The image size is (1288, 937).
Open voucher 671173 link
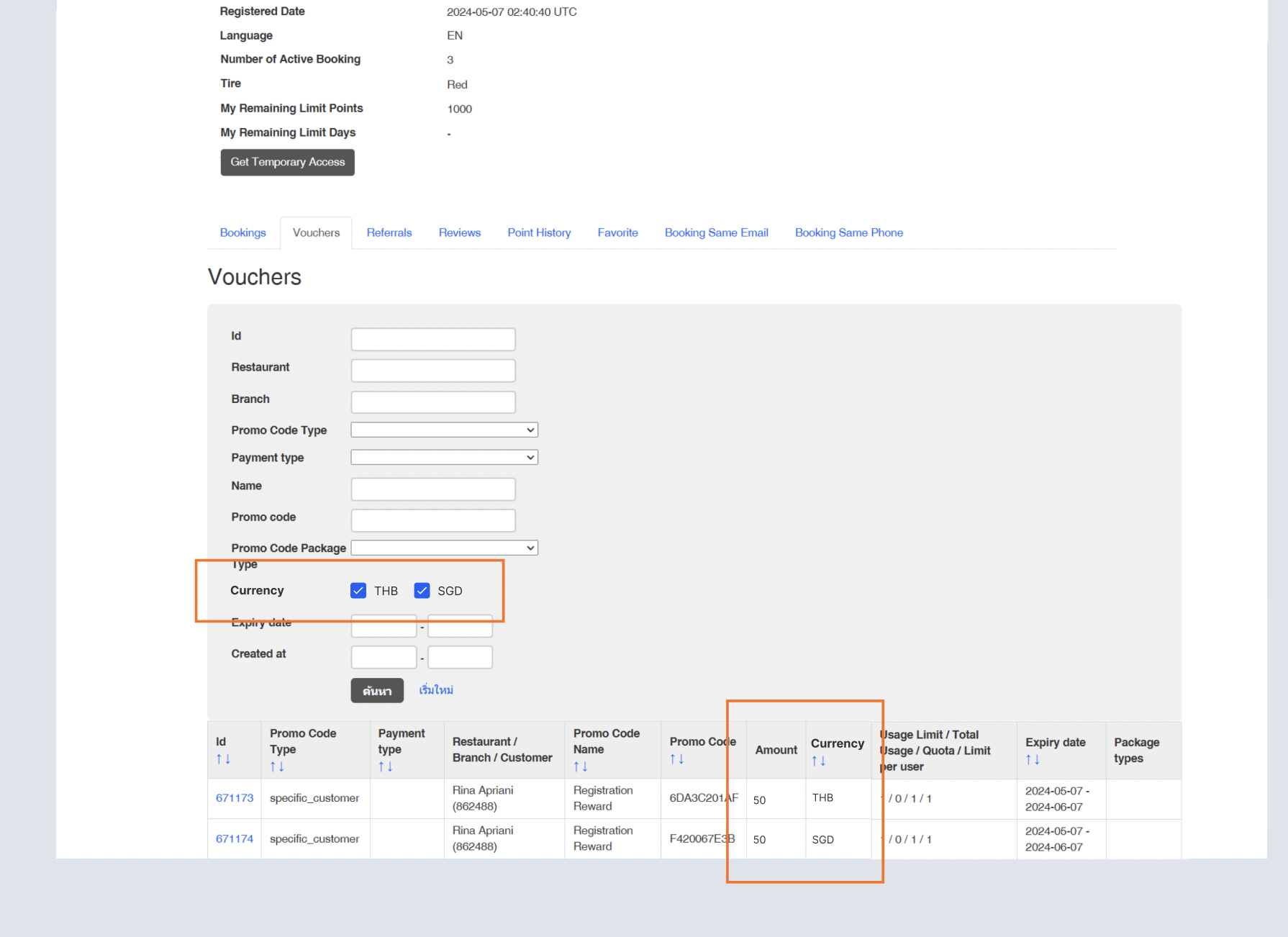[235, 798]
